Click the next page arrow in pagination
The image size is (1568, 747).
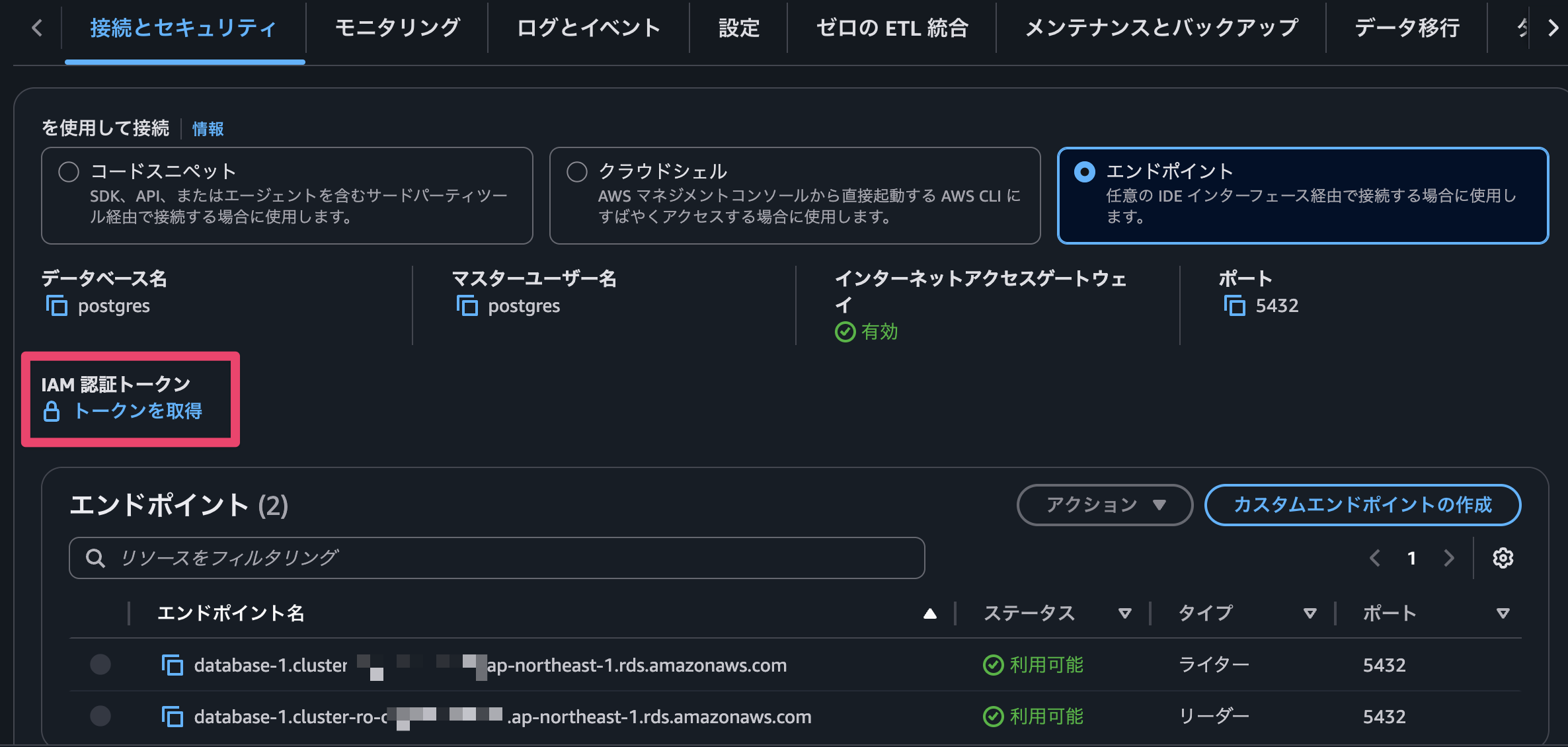(1450, 558)
